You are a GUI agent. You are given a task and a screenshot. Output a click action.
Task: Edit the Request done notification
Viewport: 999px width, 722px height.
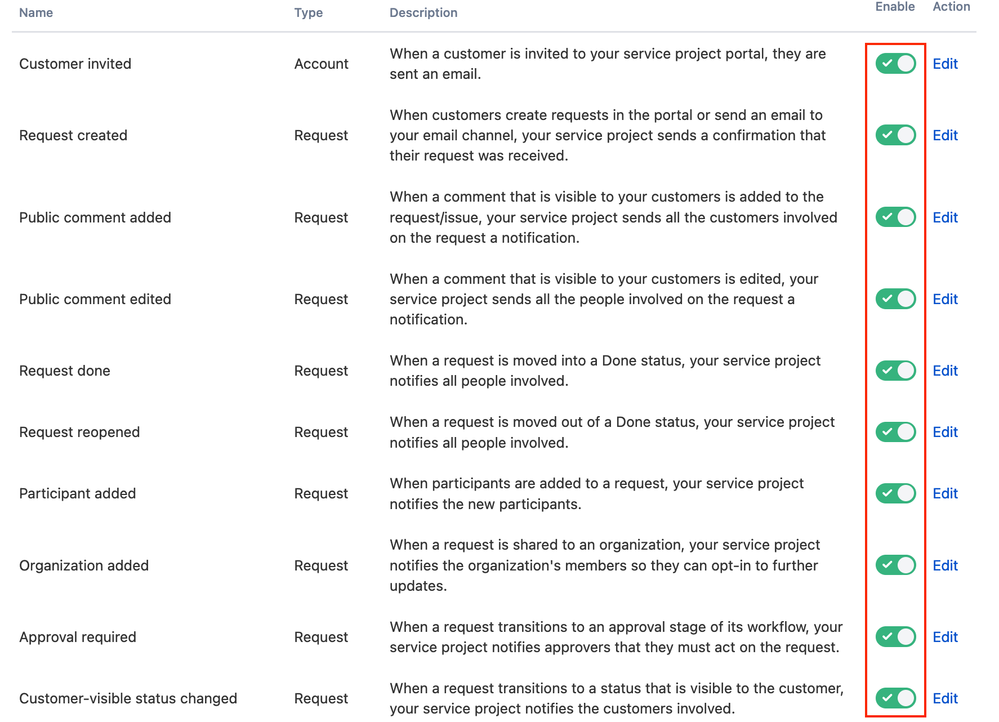[944, 370]
